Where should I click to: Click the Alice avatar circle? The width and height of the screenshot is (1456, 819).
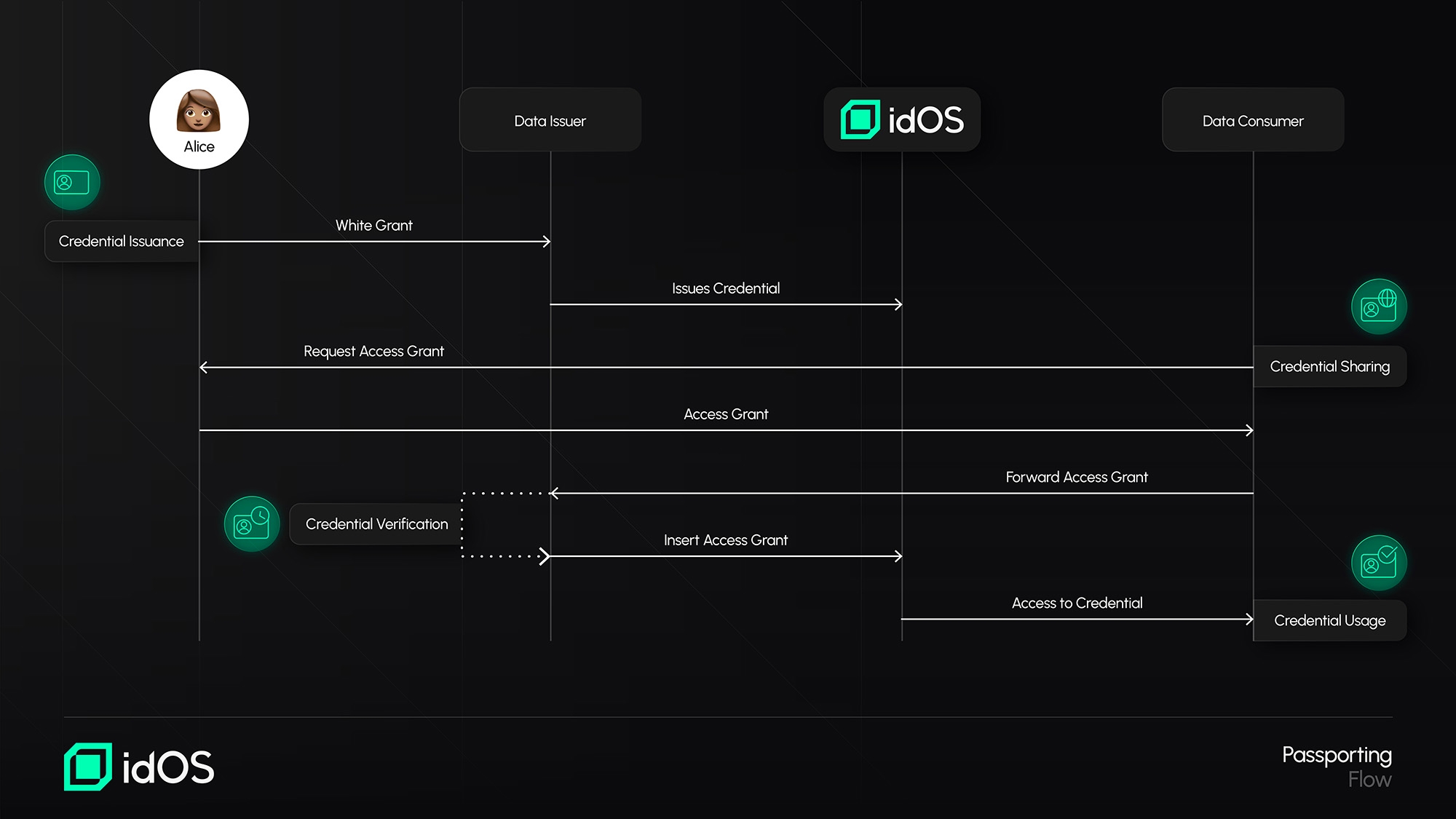click(199, 119)
